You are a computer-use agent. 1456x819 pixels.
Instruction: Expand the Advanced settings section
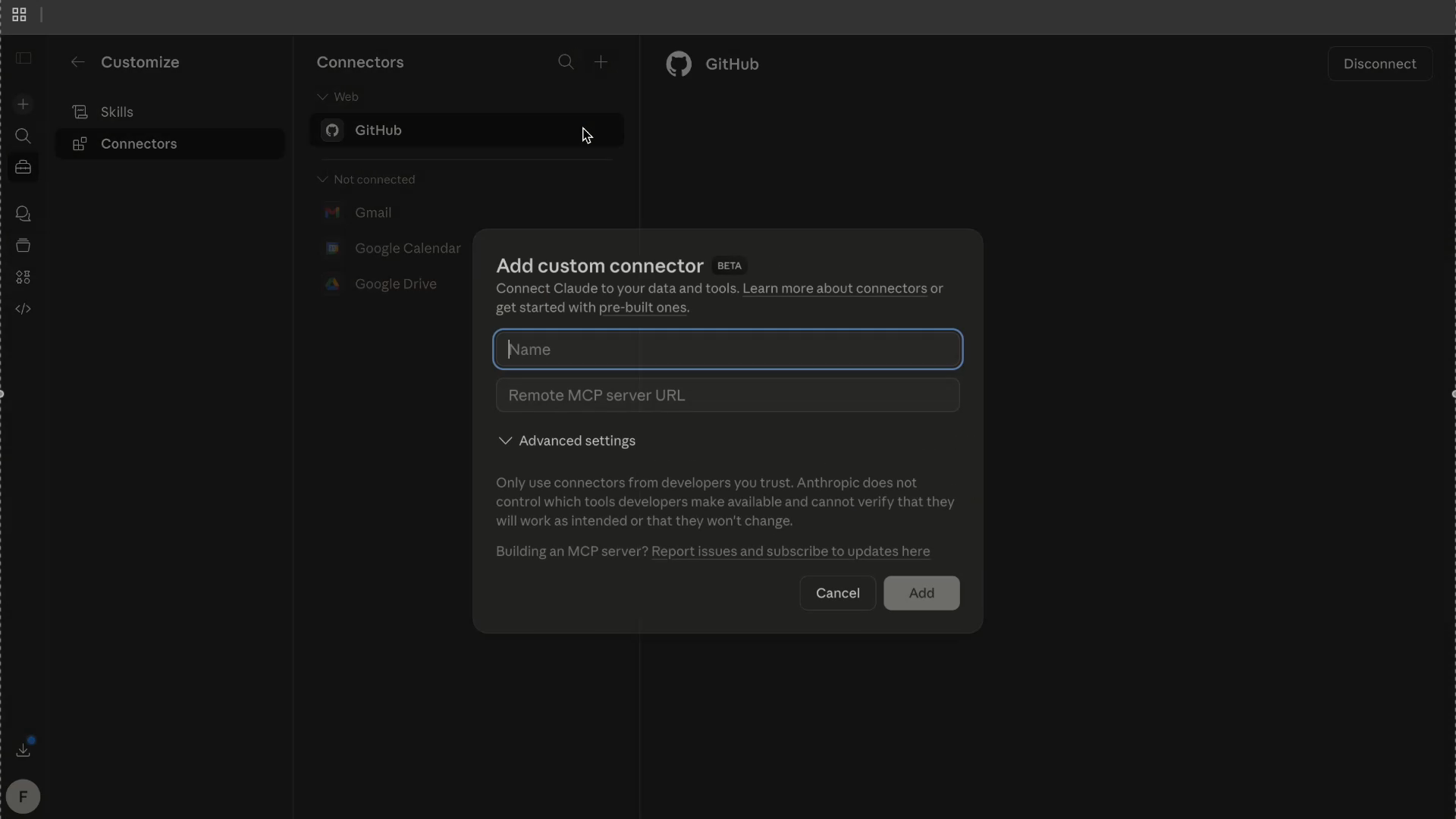pos(567,441)
